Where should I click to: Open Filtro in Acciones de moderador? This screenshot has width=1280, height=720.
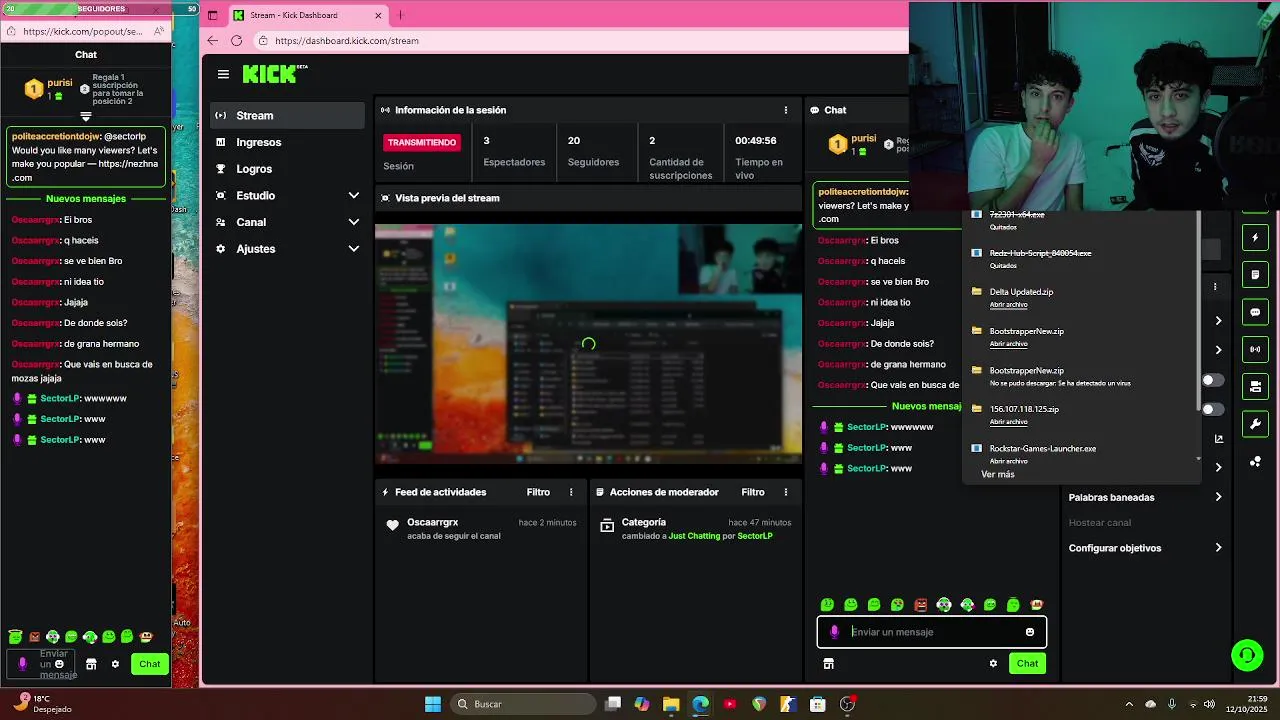[753, 492]
